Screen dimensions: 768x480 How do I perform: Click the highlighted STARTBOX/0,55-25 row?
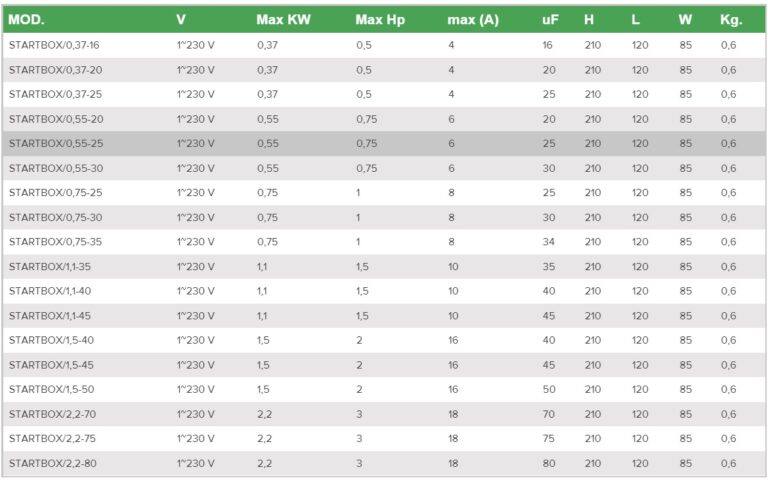[x=384, y=144]
